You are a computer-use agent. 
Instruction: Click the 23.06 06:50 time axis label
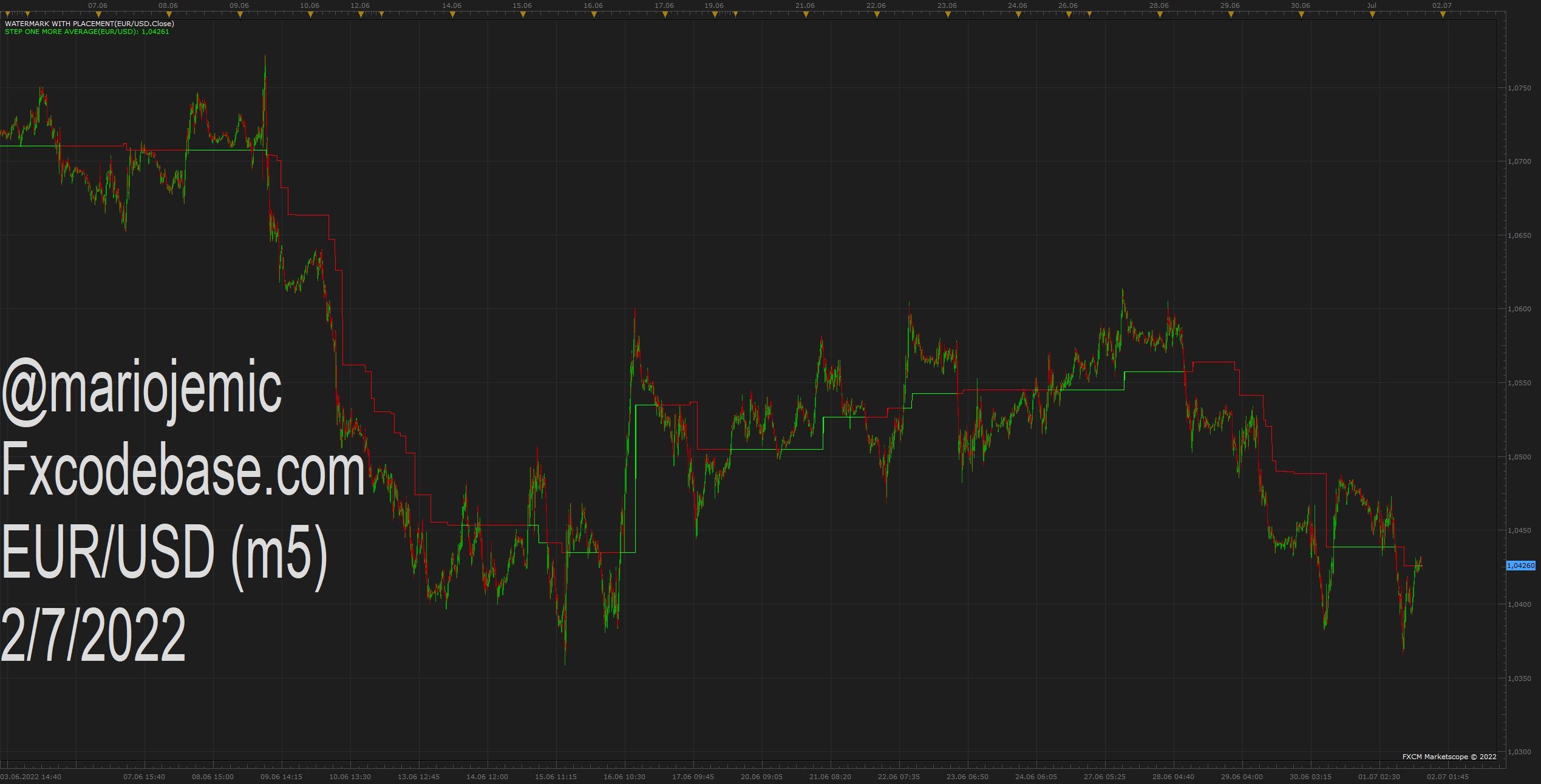[968, 777]
